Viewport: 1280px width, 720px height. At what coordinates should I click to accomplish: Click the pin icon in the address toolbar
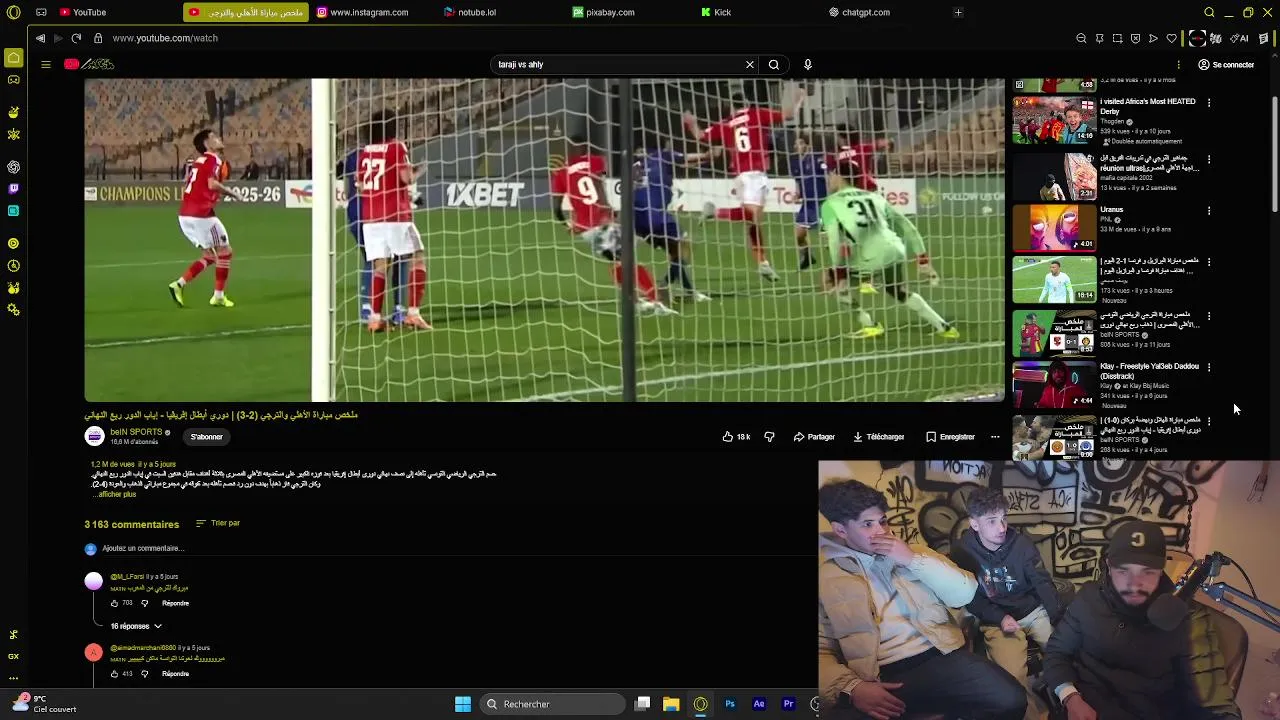click(x=1099, y=38)
